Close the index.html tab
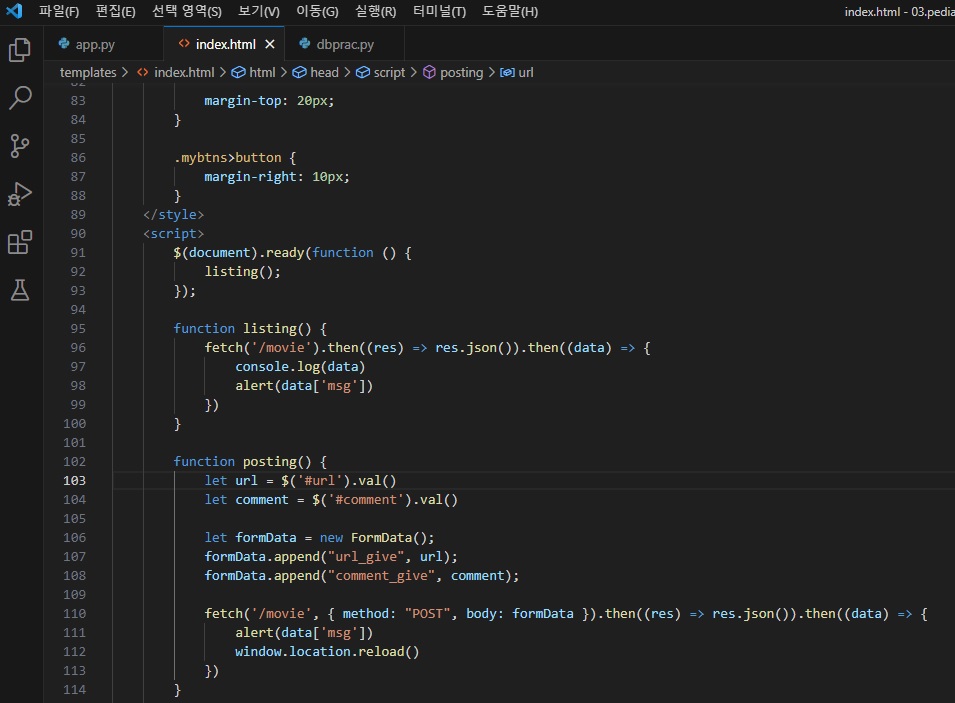The image size is (955, 703). [270, 44]
